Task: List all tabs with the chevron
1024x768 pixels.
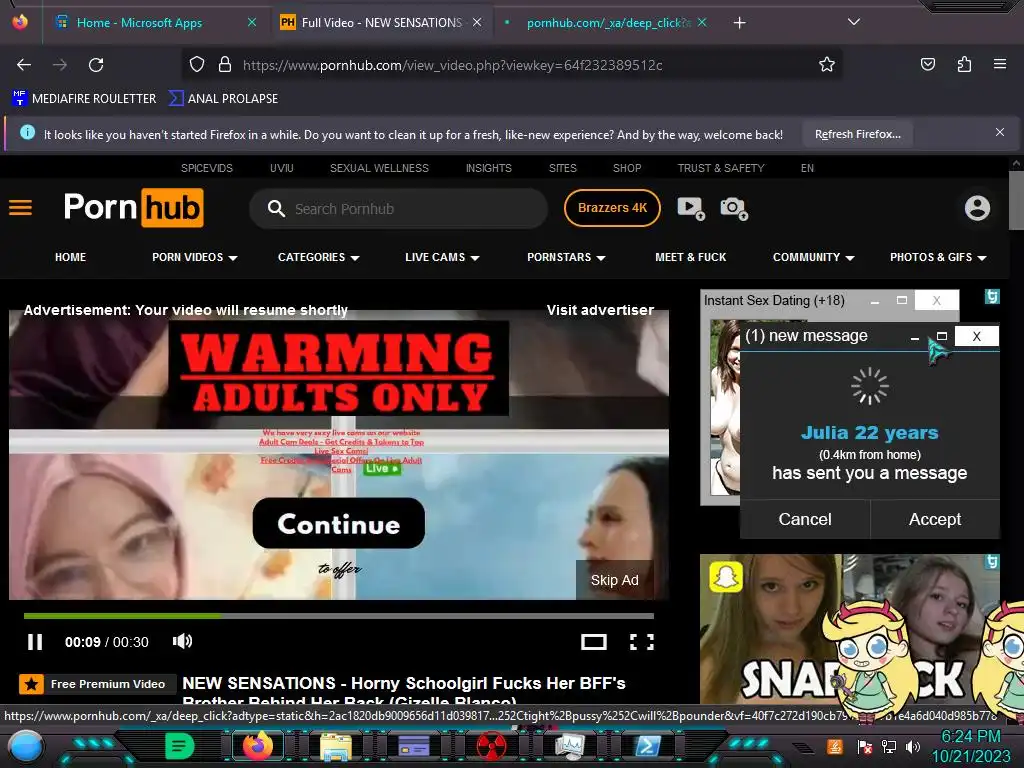Action: [854, 22]
